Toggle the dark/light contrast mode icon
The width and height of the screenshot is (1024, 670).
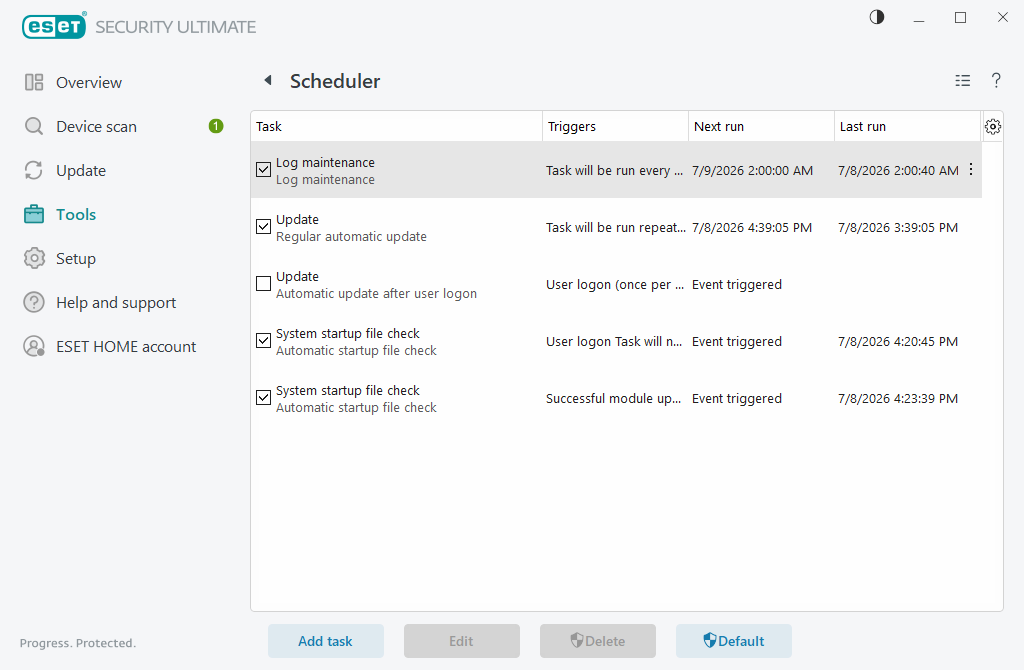tap(876, 18)
